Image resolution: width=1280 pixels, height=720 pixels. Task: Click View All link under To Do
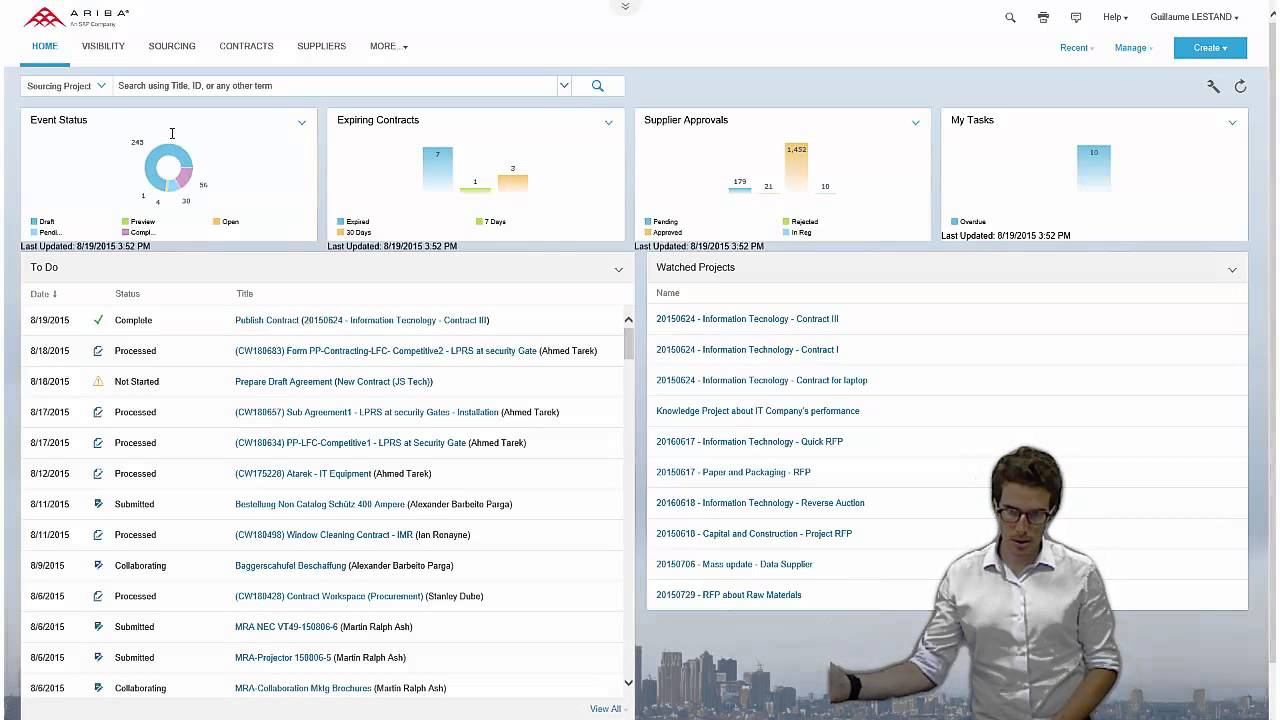605,709
